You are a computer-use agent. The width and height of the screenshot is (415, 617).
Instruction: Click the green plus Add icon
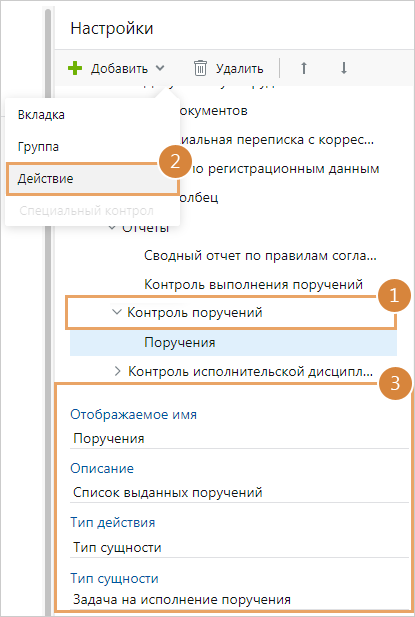75,68
